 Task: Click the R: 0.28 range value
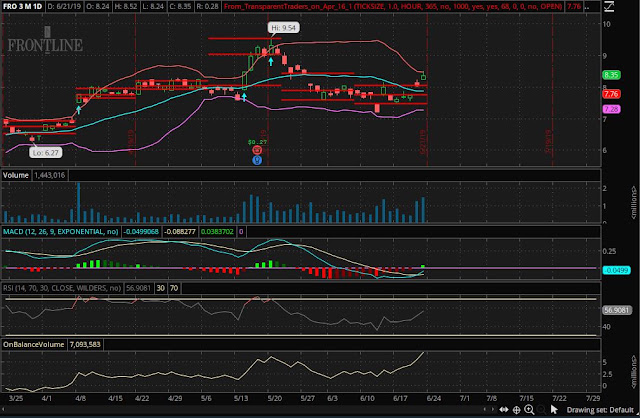click(207, 7)
